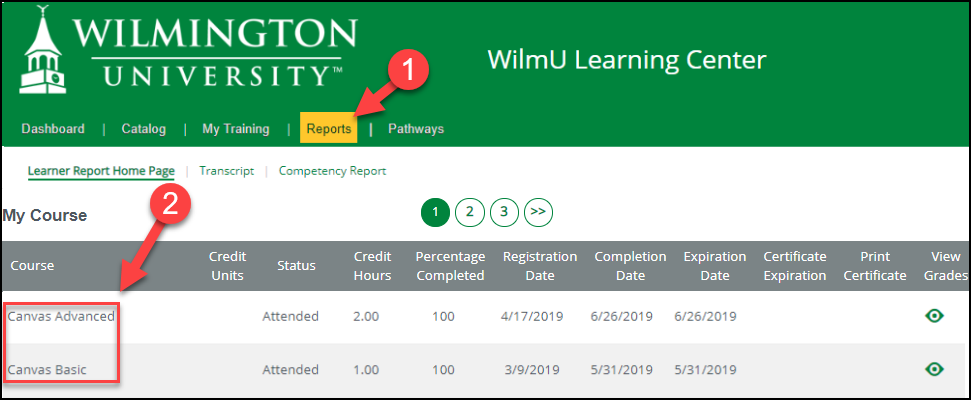Click the WilmU Learning Center title
Viewport: 971px width, 400px height.
(627, 60)
